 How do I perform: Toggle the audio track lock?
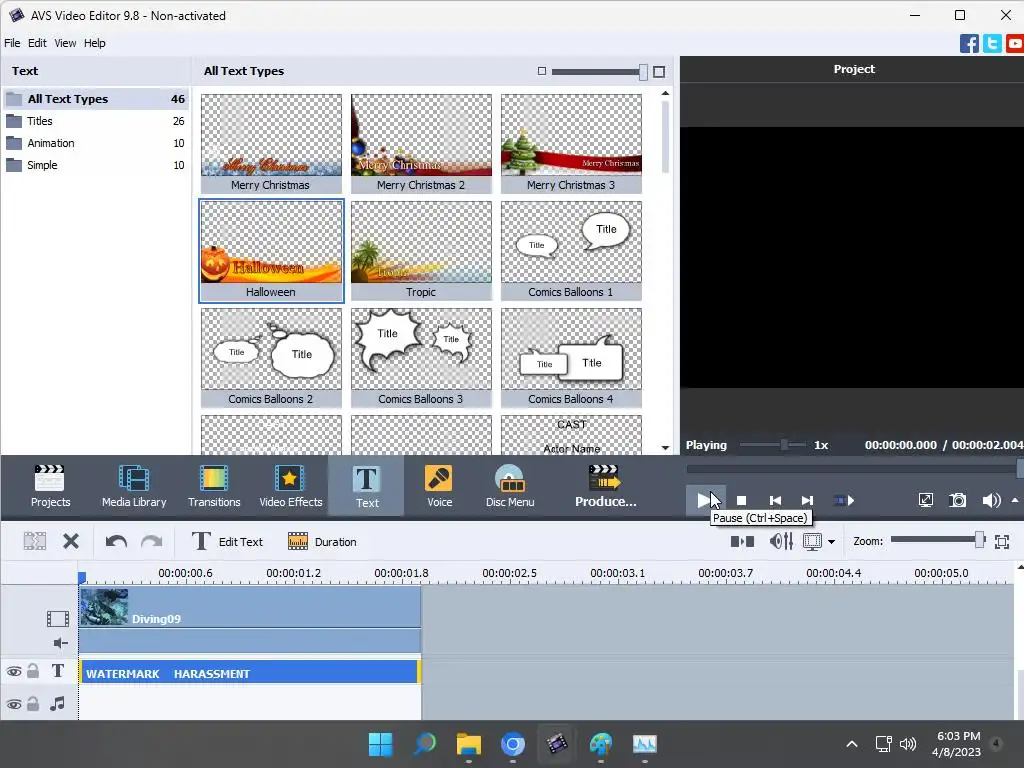click(x=33, y=703)
